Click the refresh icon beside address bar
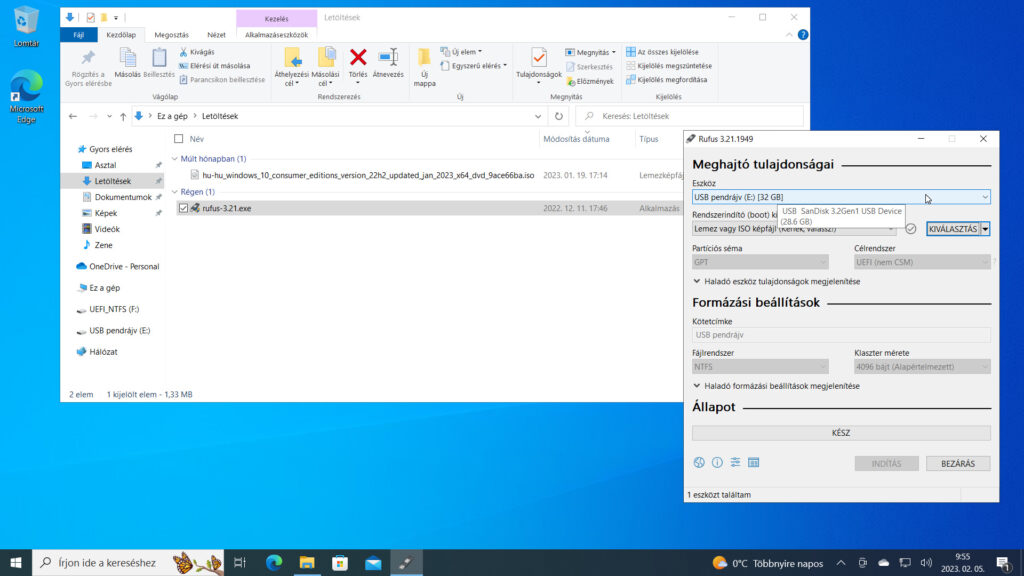The width and height of the screenshot is (1024, 576). [558, 116]
